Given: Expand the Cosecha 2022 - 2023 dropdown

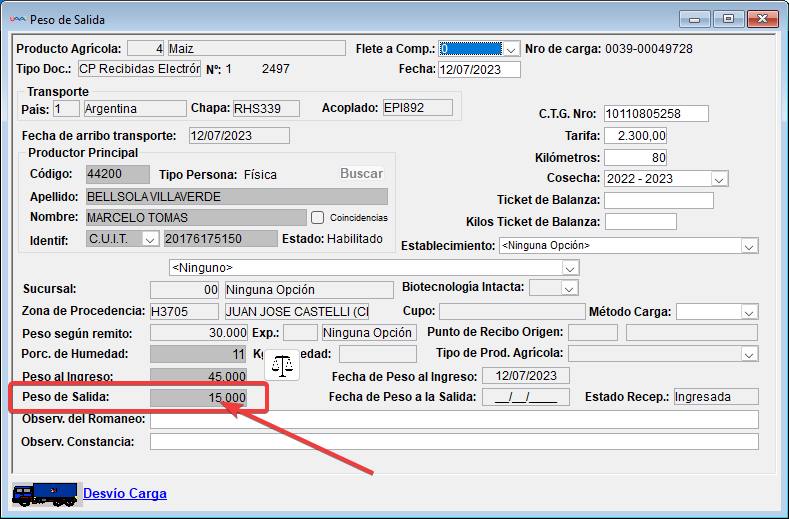Looking at the screenshot, I should tap(719, 178).
